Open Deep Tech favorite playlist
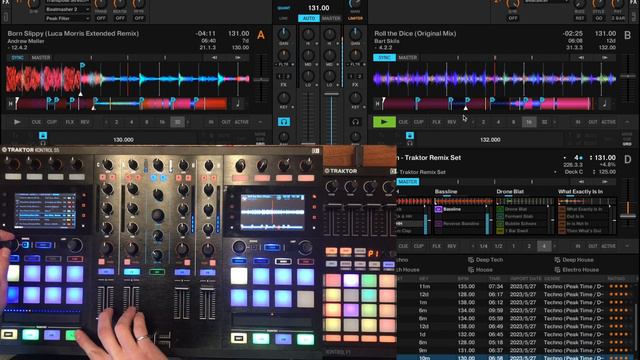The height and width of the screenshot is (360, 640). (486, 260)
